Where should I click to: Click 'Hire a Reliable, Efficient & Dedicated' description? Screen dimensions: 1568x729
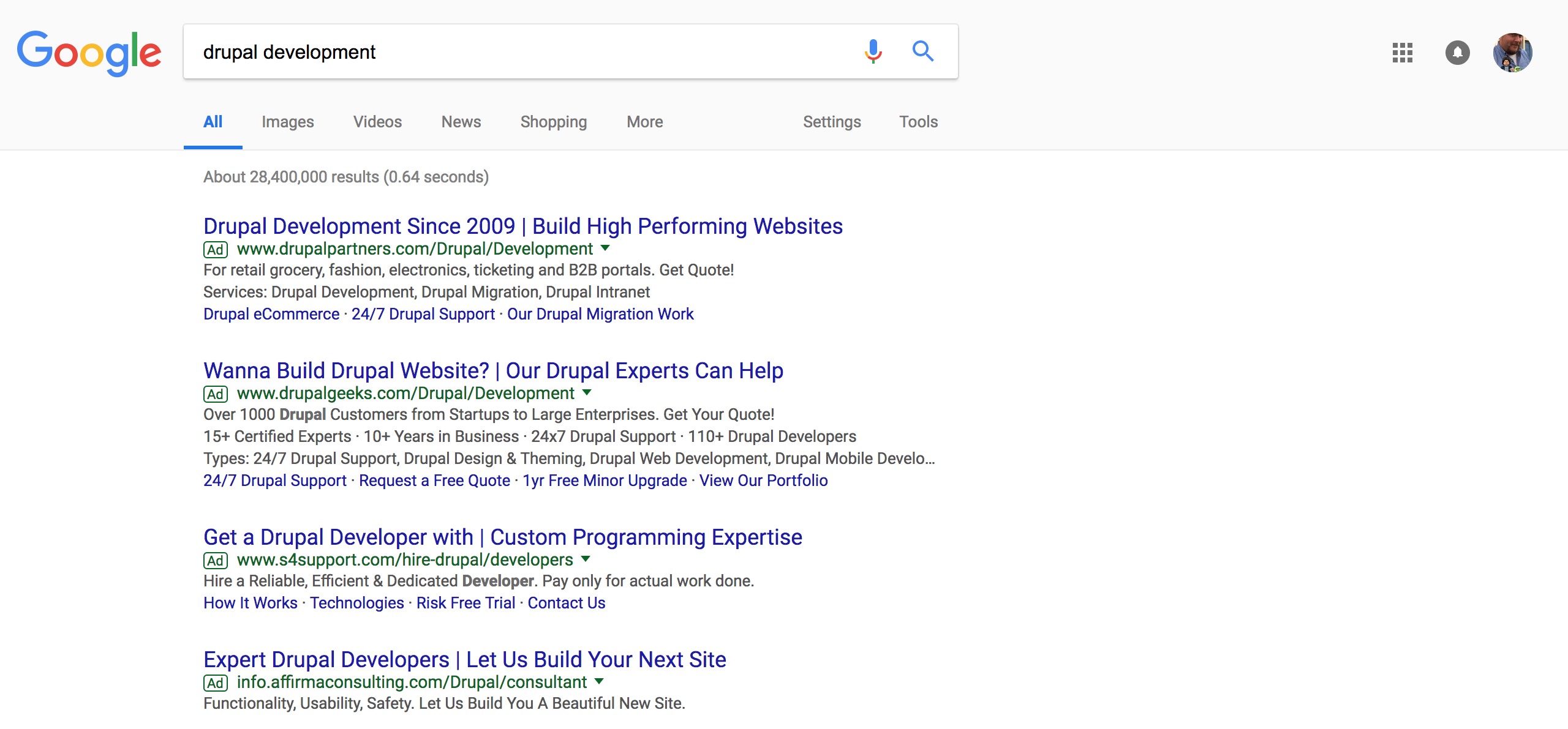point(479,581)
